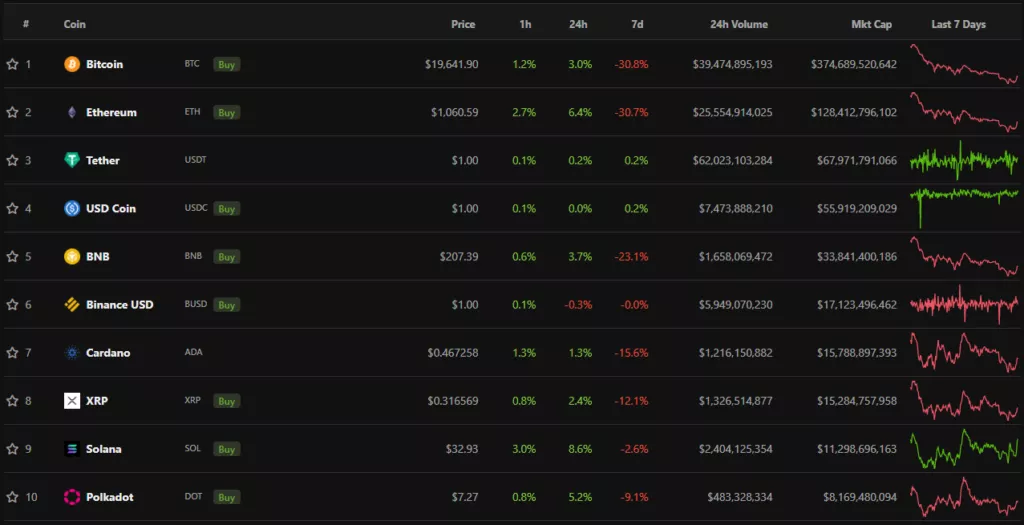The image size is (1024, 525).
Task: Sort by the 7d change header
Action: pos(637,24)
